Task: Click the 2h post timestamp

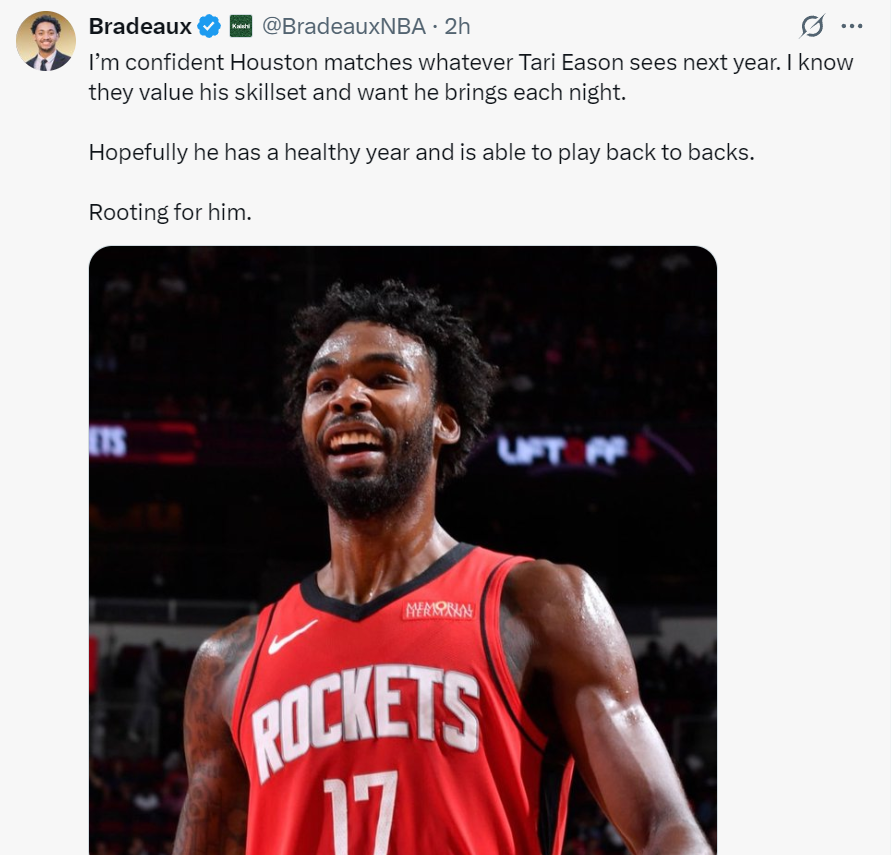Action: click(457, 26)
